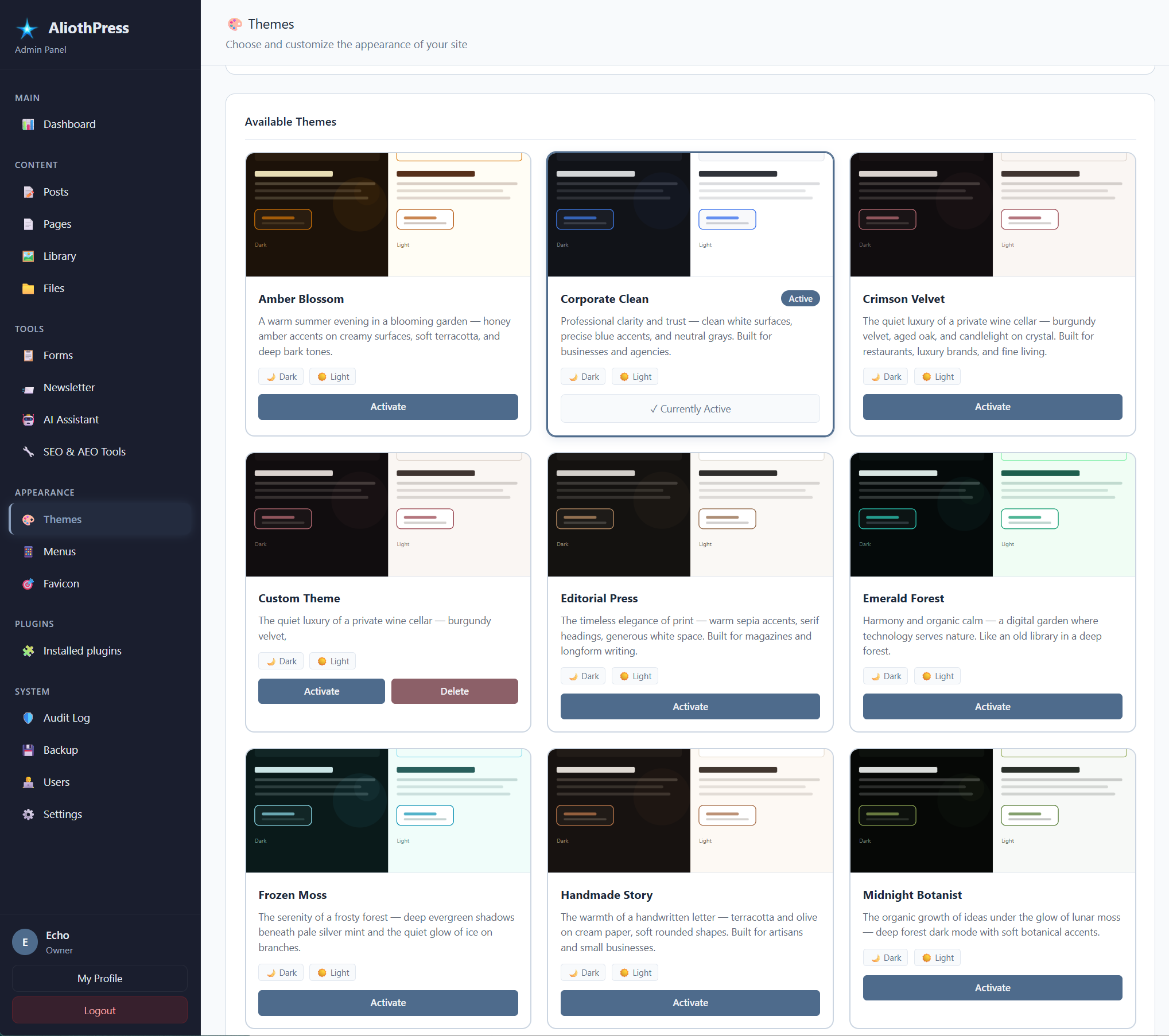This screenshot has height=1036, width=1169.
Task: Select Light mode tag on Custom Theme
Action: (332, 661)
